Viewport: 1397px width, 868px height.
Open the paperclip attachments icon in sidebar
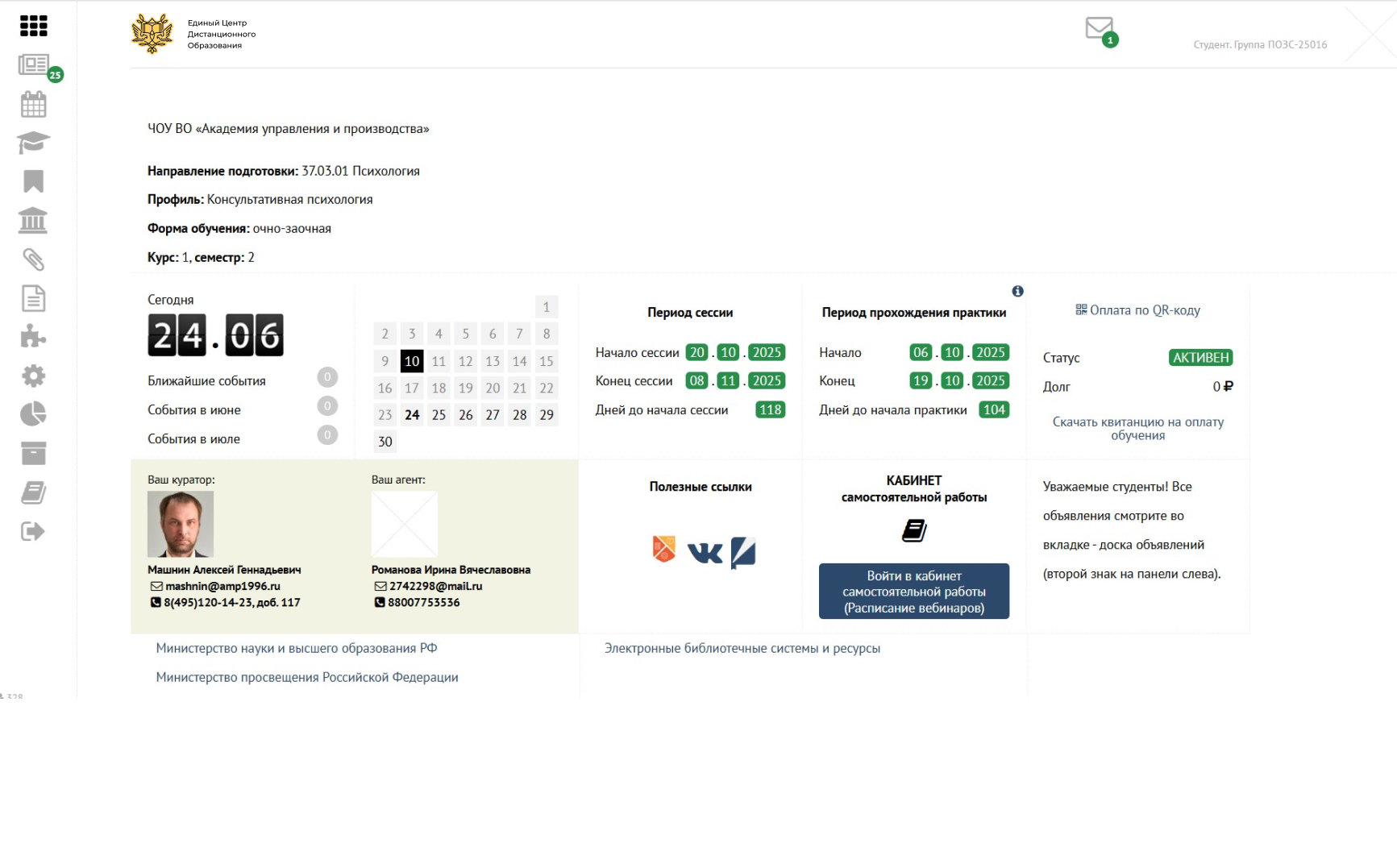tap(33, 260)
